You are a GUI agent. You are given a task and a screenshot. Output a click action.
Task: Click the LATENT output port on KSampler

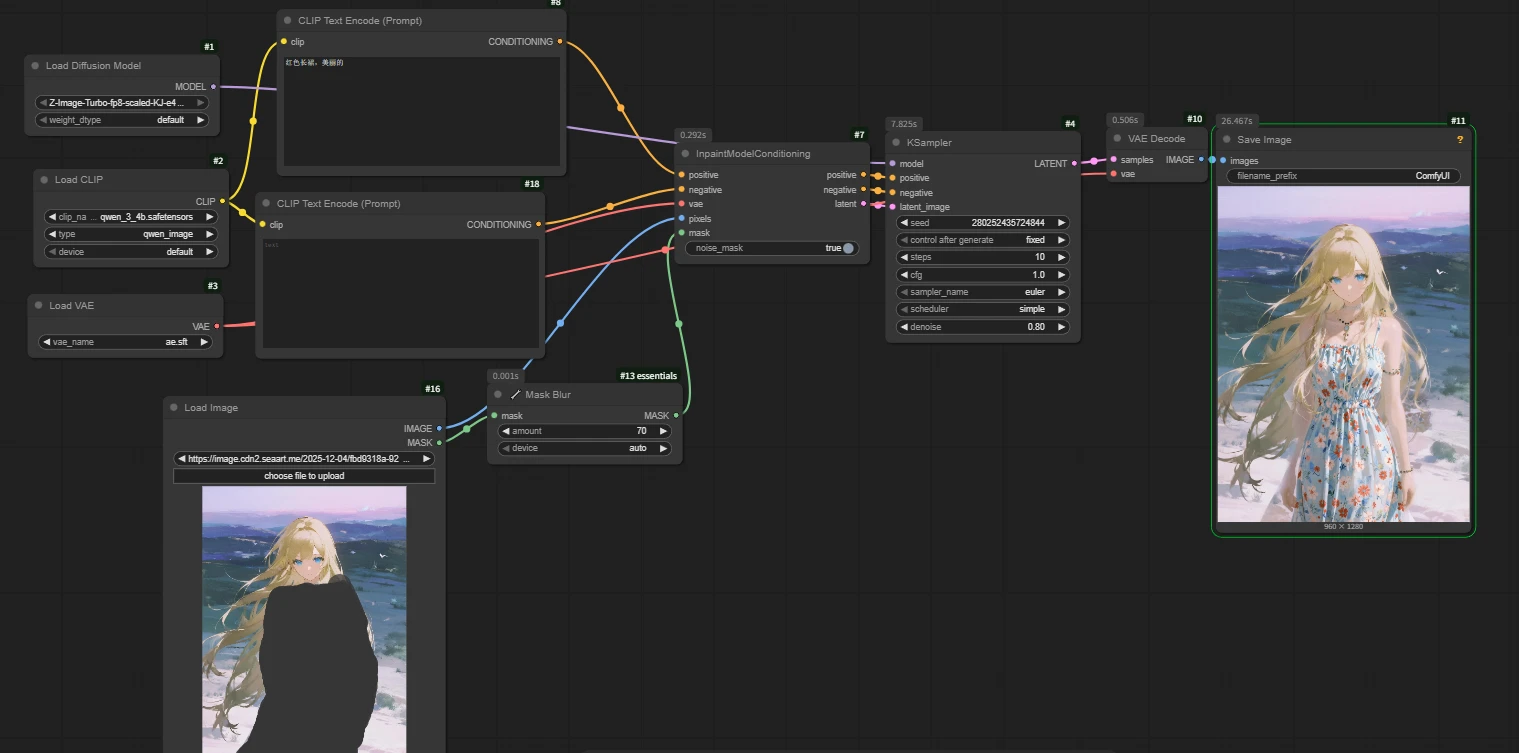[x=1074, y=163]
